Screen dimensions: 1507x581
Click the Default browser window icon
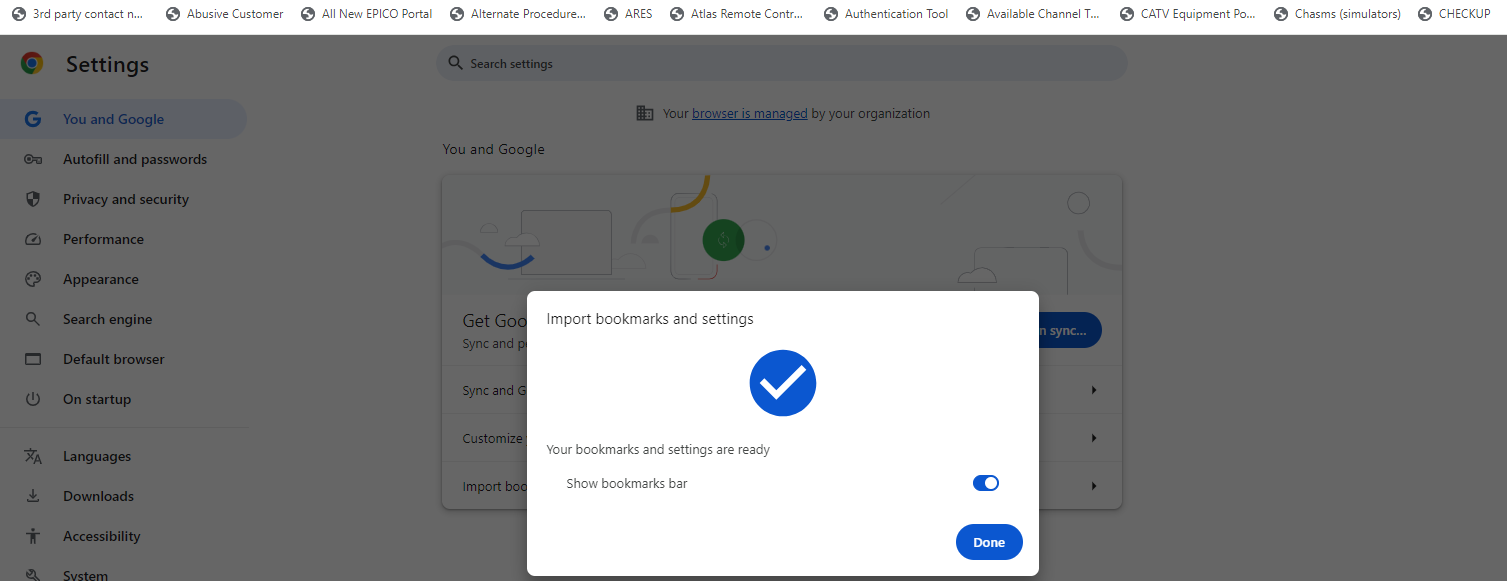(33, 359)
